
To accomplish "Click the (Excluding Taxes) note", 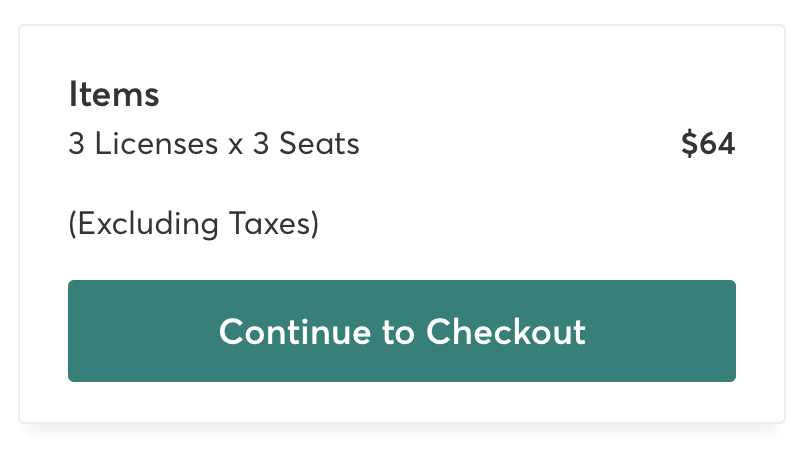I will point(194,224).
